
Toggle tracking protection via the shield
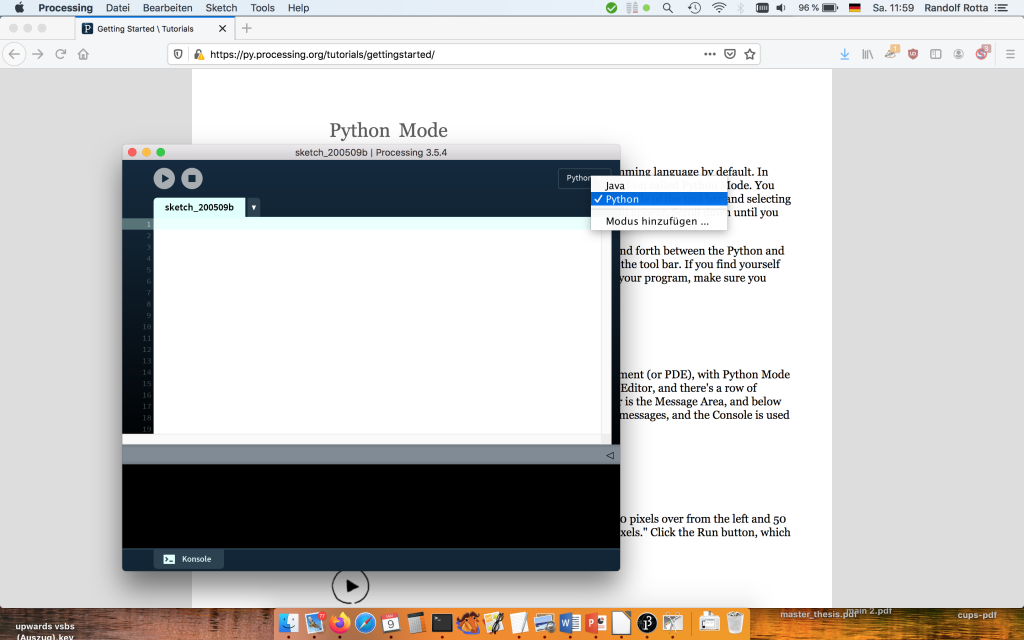[x=177, y=54]
